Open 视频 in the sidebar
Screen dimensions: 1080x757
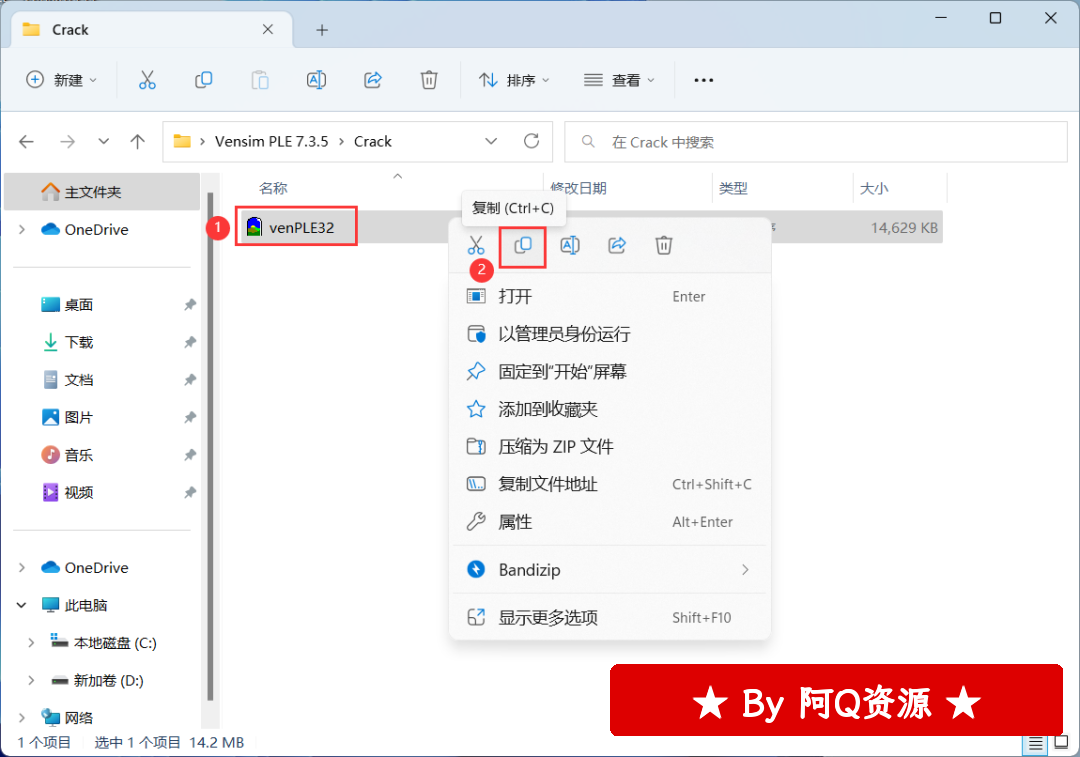pyautogui.click(x=78, y=492)
